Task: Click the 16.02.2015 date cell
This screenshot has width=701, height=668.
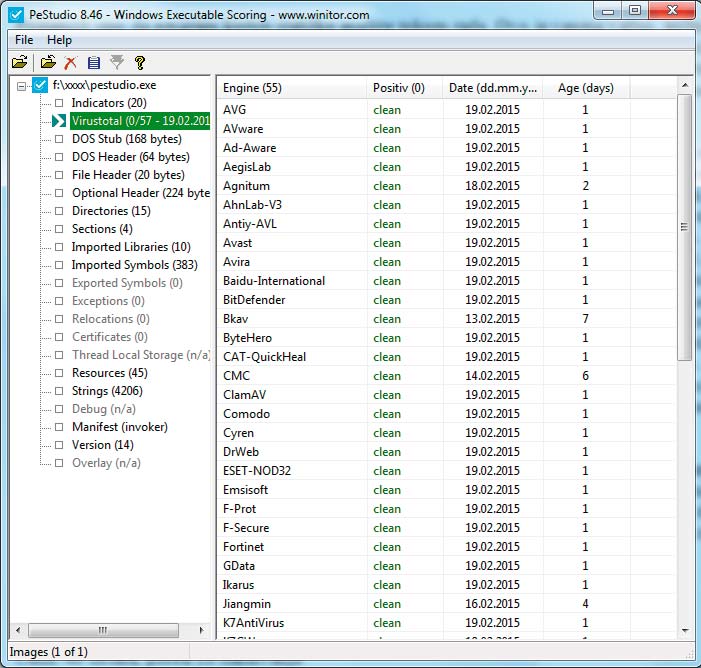Action: (x=492, y=604)
